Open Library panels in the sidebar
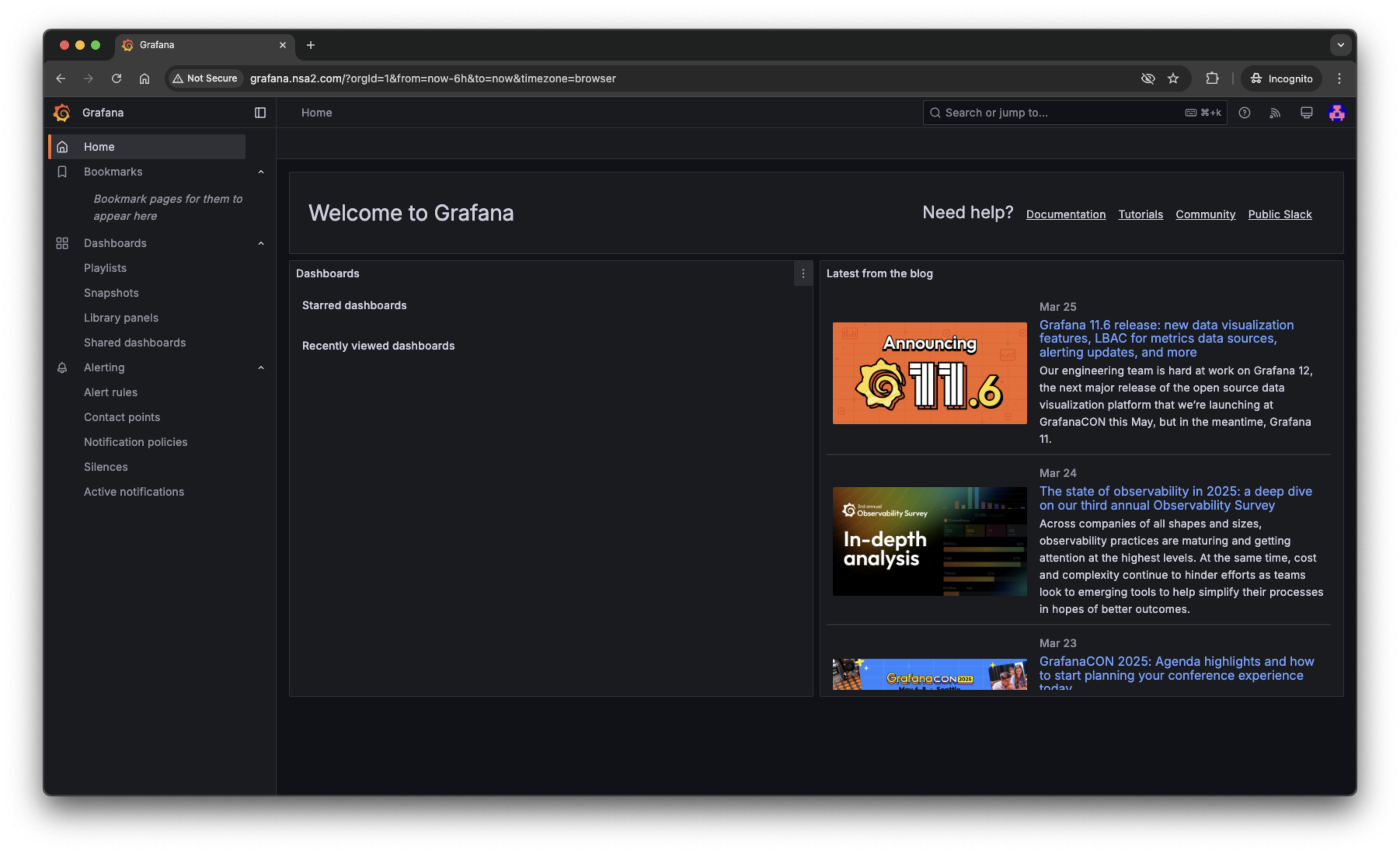Viewport: 1400px width, 853px height. click(121, 318)
